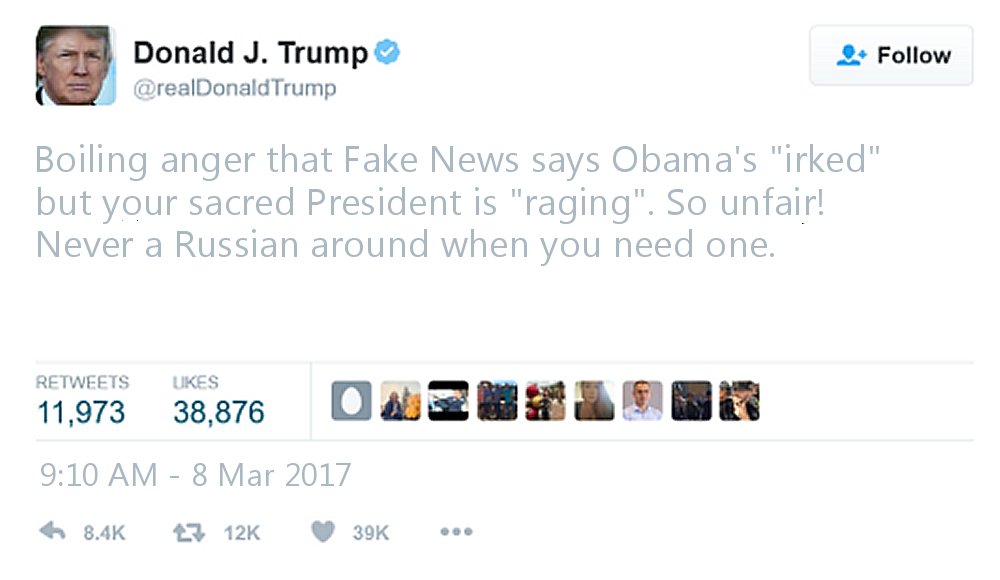1000x580 pixels.
Task: Open the default egg avatar liker
Action: point(351,401)
